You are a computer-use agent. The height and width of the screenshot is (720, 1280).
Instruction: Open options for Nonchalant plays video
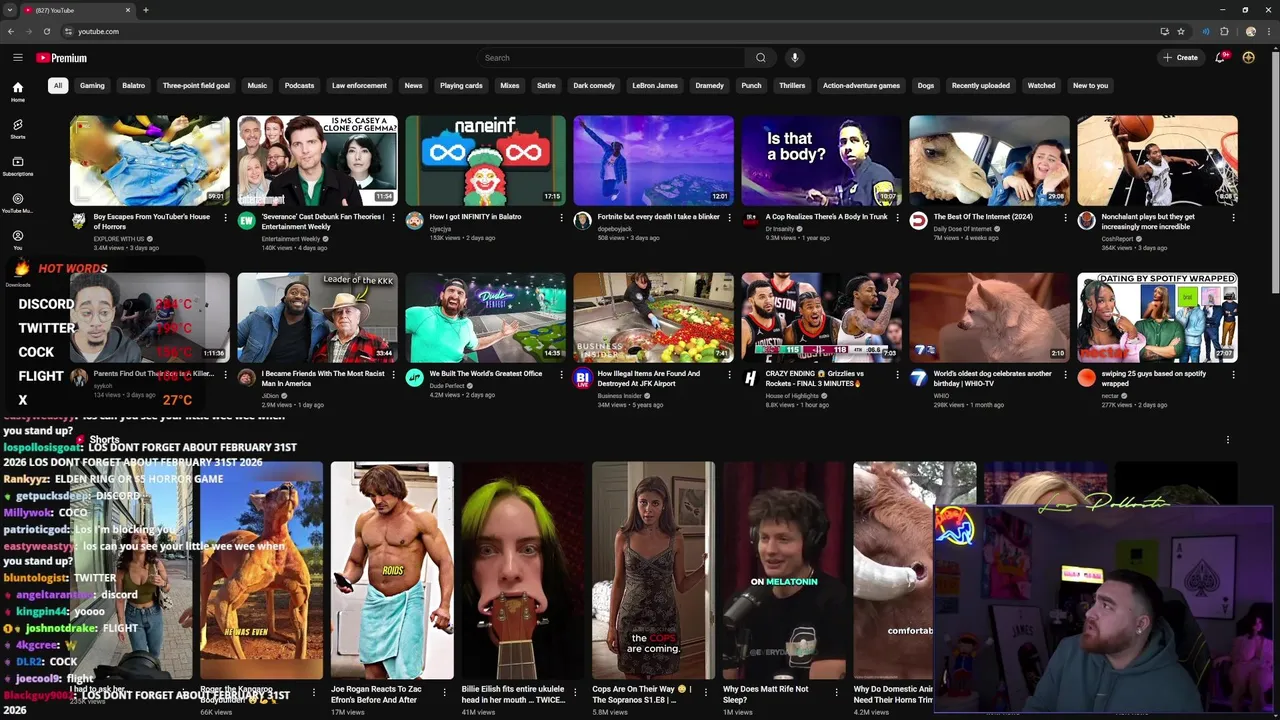(x=1233, y=218)
